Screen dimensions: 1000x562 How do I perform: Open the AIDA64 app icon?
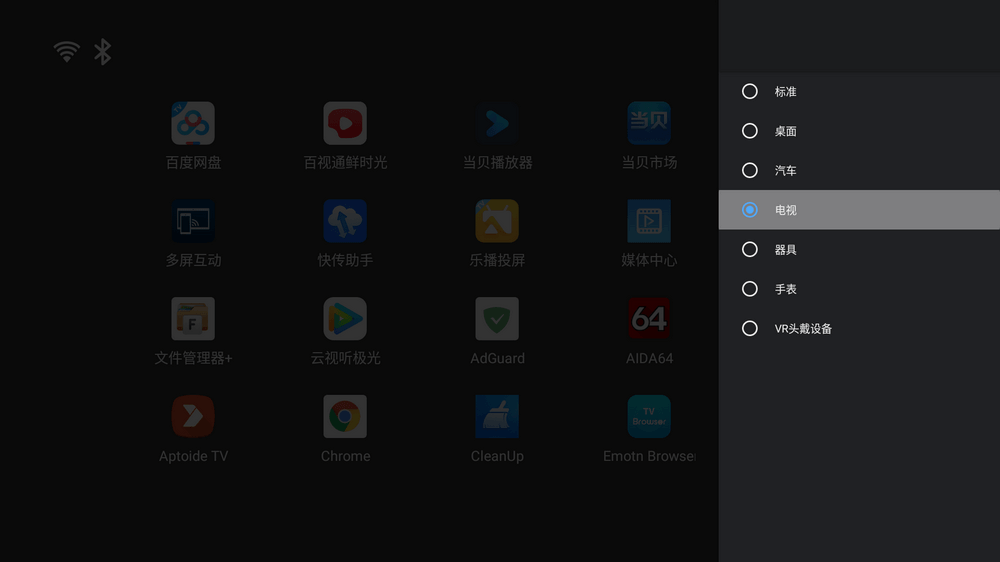pyautogui.click(x=649, y=320)
